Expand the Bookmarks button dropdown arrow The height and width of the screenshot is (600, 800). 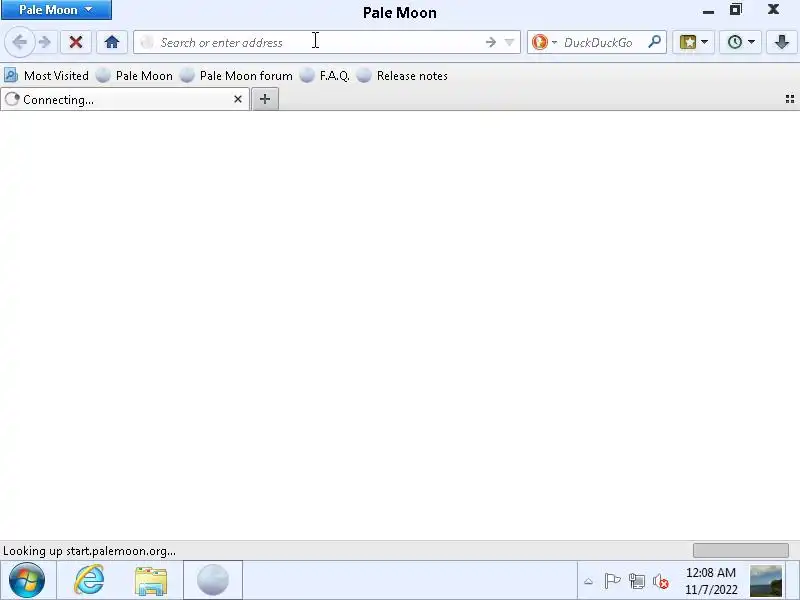coord(705,42)
